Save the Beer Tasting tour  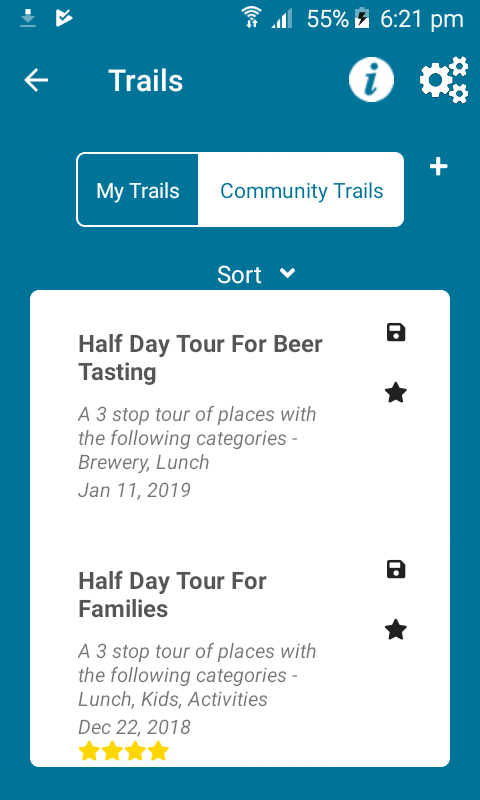click(x=396, y=333)
